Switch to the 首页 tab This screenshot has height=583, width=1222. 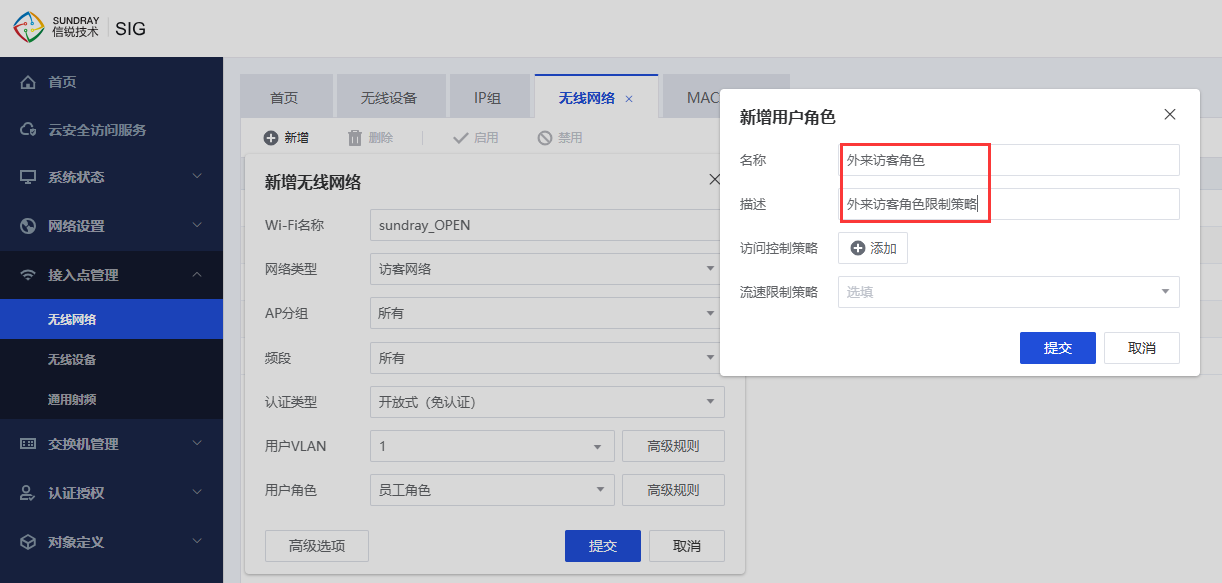click(284, 98)
